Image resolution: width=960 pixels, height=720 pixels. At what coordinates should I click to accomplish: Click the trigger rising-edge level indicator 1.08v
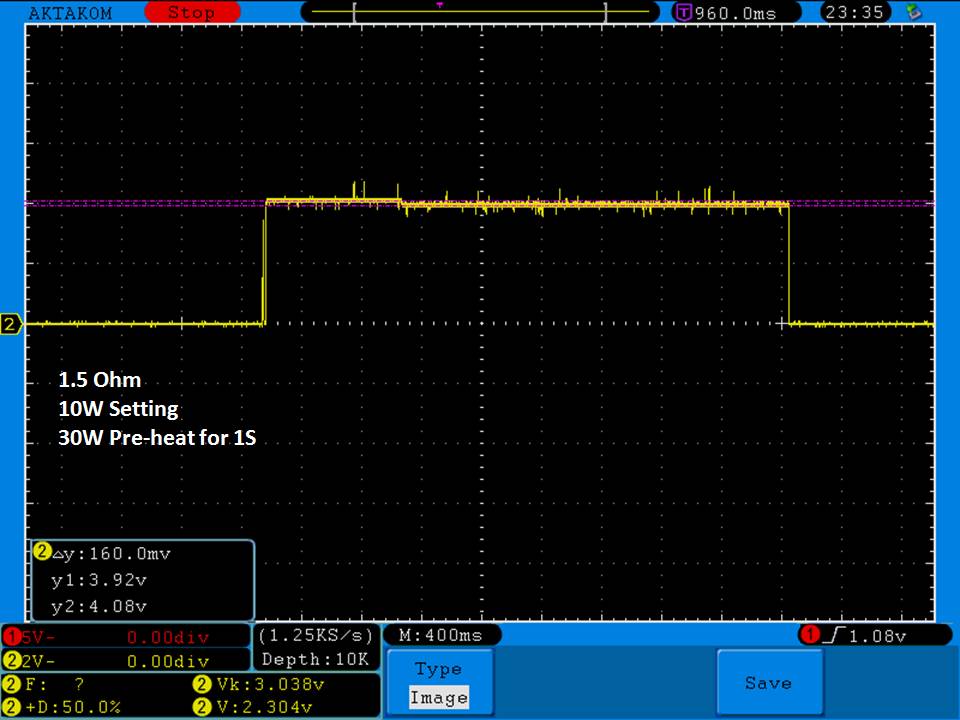[x=873, y=636]
